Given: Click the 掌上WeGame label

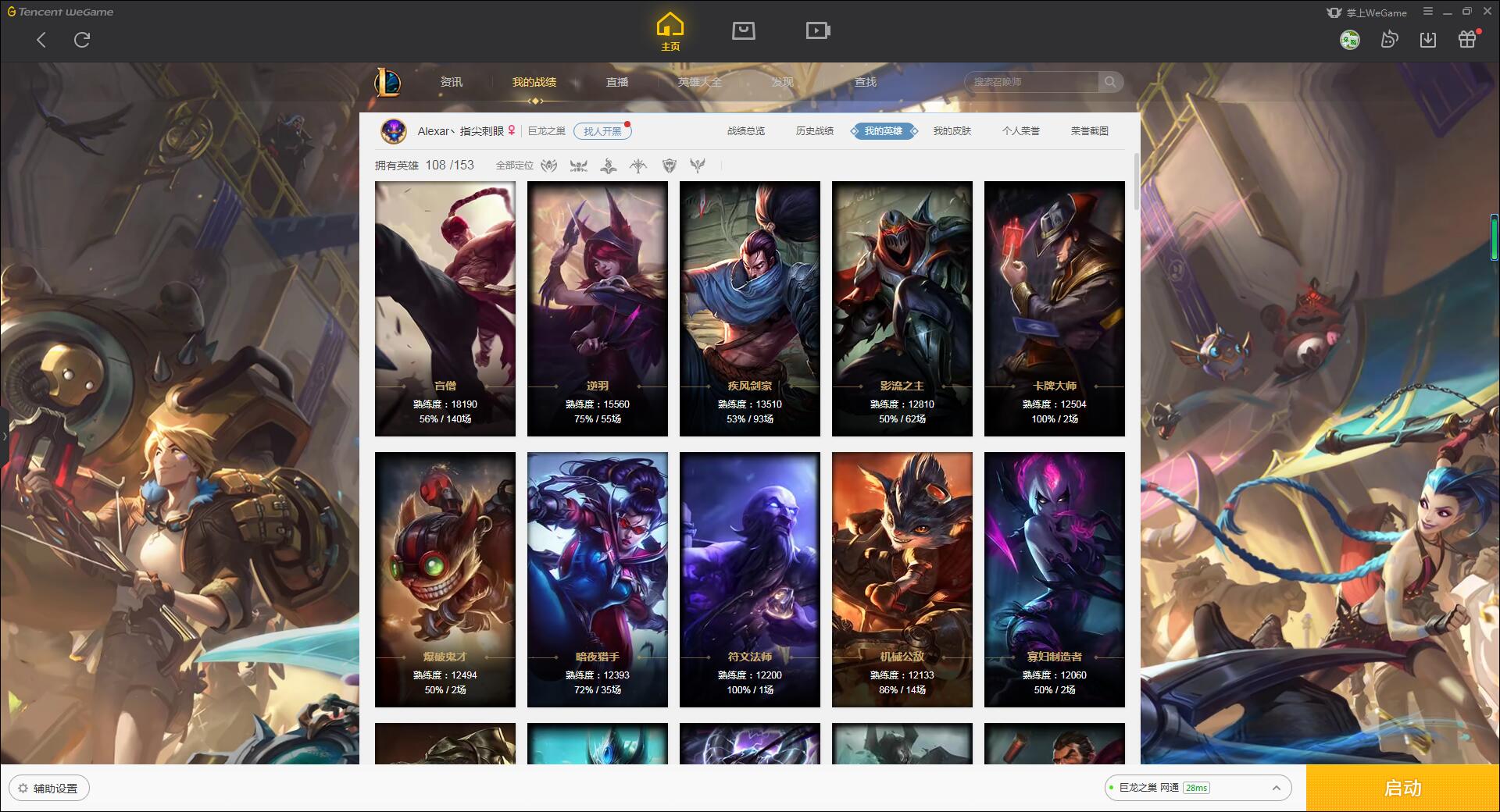Looking at the screenshot, I should (x=1377, y=12).
